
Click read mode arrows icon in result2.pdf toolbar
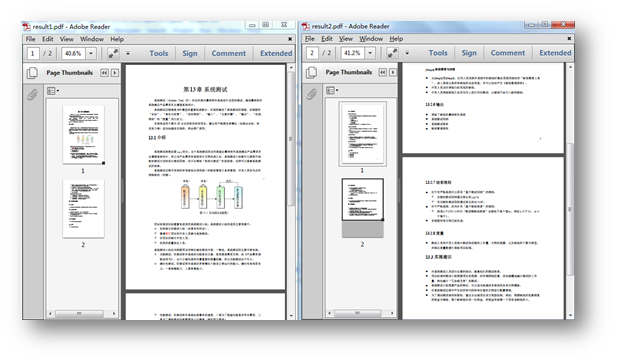coord(392,53)
